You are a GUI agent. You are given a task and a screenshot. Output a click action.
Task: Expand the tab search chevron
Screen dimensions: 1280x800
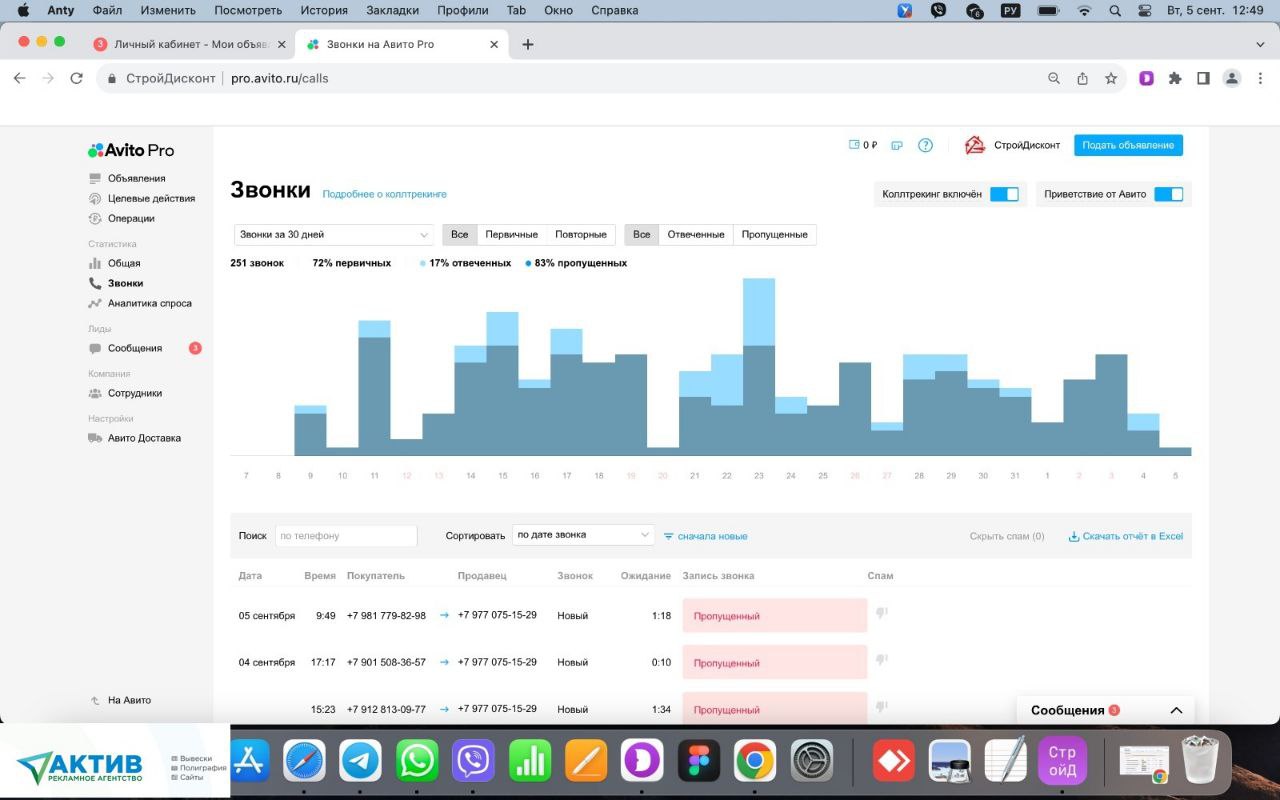[x=1260, y=44]
